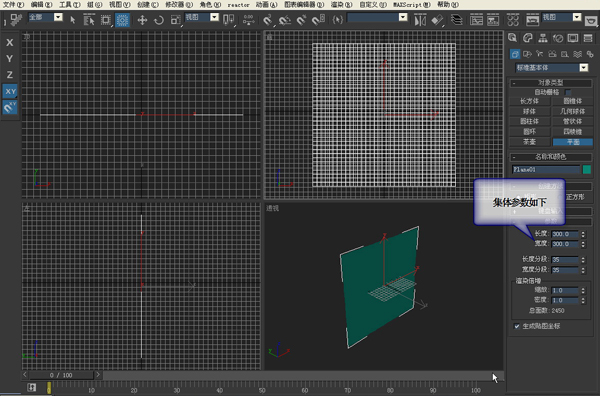Select the Systems category icon

click(x=590, y=54)
